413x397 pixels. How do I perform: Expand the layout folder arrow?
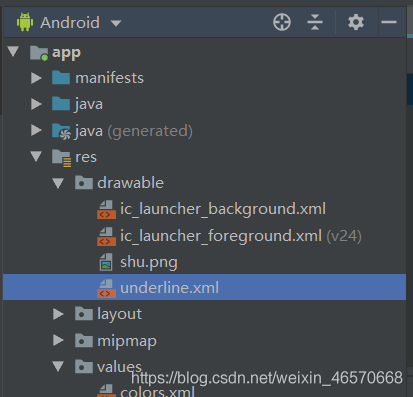click(58, 314)
